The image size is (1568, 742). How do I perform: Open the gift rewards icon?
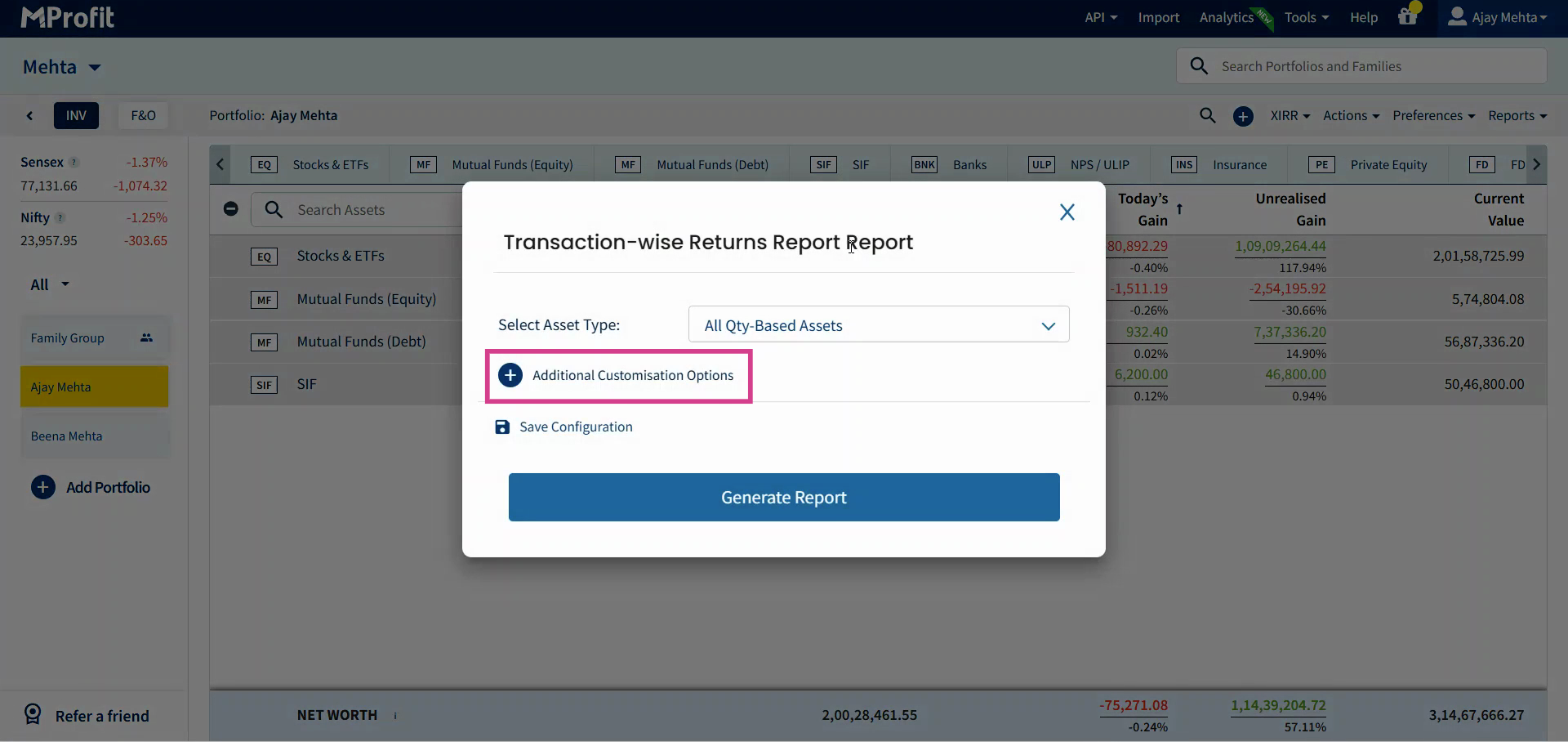pyautogui.click(x=1408, y=16)
